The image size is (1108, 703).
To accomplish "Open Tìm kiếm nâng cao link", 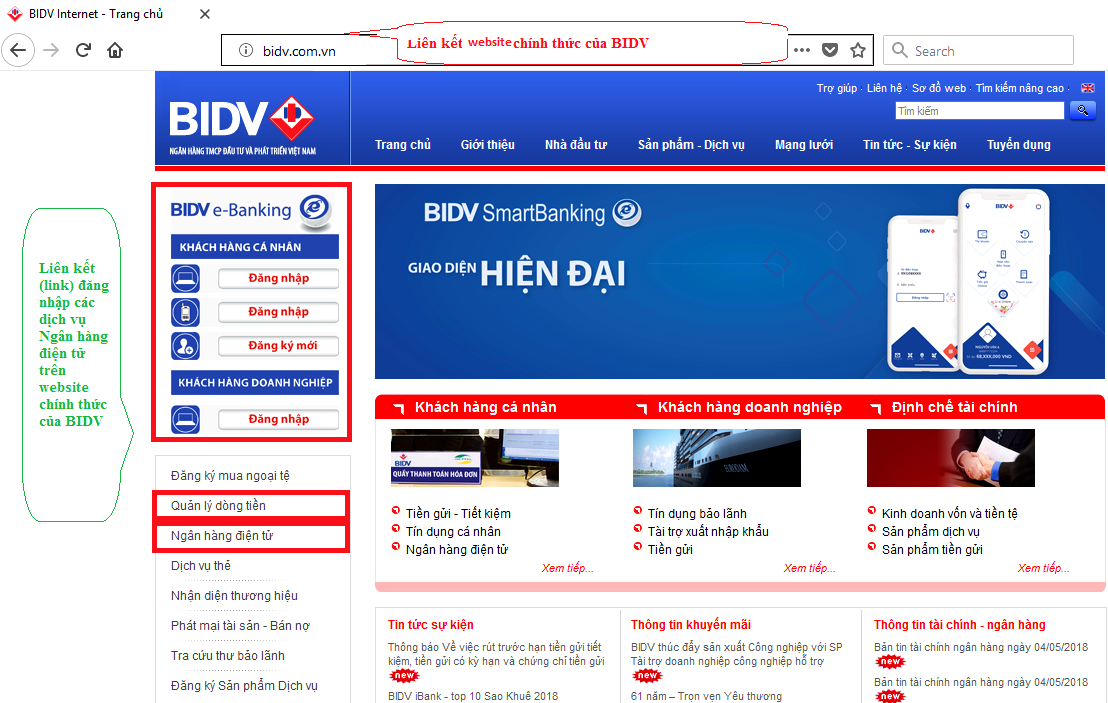I will point(1020,88).
